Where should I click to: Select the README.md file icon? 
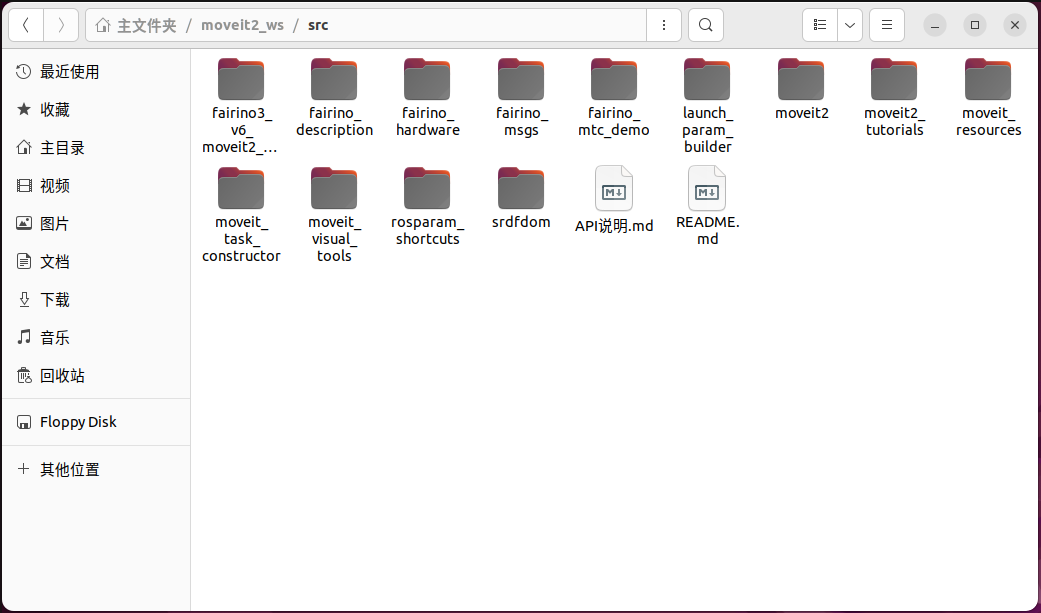pyautogui.click(x=707, y=188)
